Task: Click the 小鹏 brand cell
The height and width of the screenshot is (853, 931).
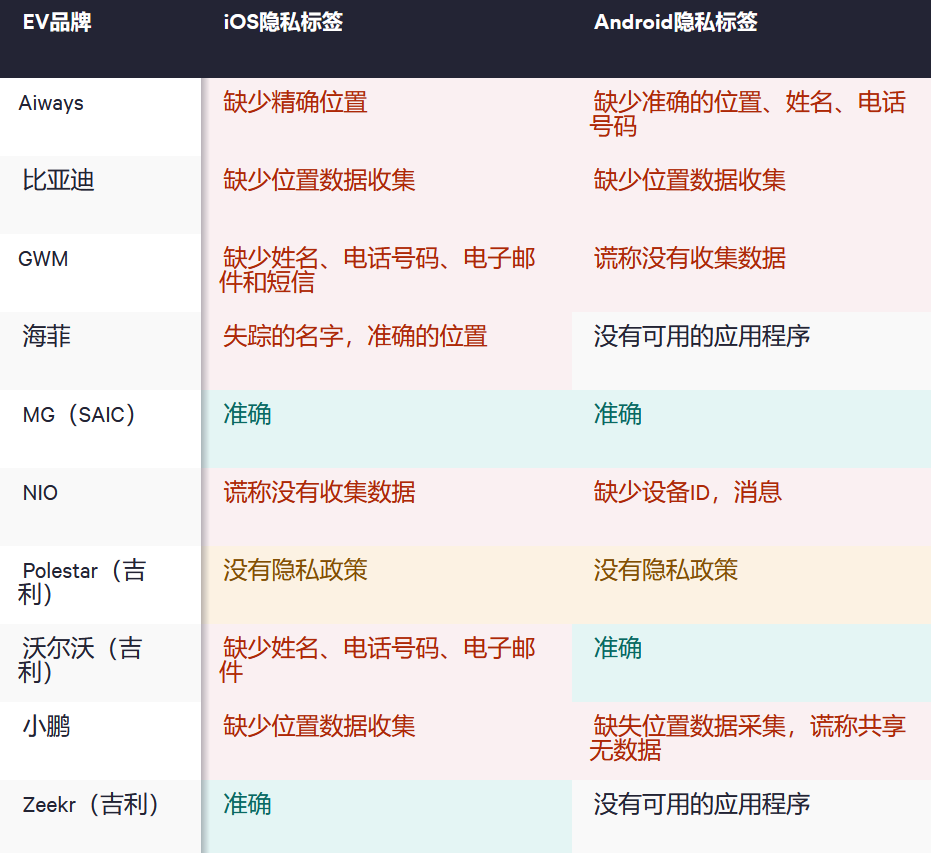Action: click(x=47, y=727)
